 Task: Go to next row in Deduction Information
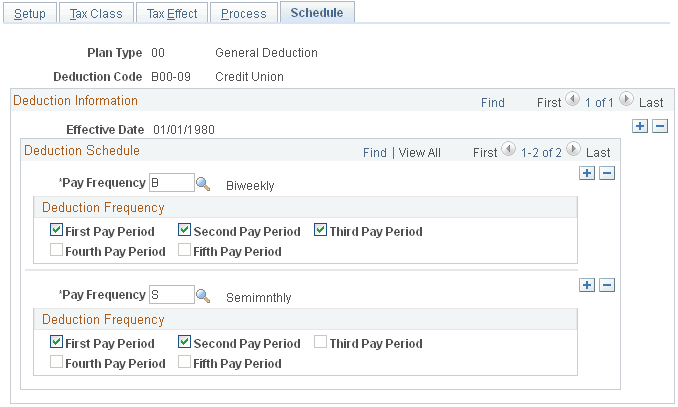pyautogui.click(x=626, y=99)
